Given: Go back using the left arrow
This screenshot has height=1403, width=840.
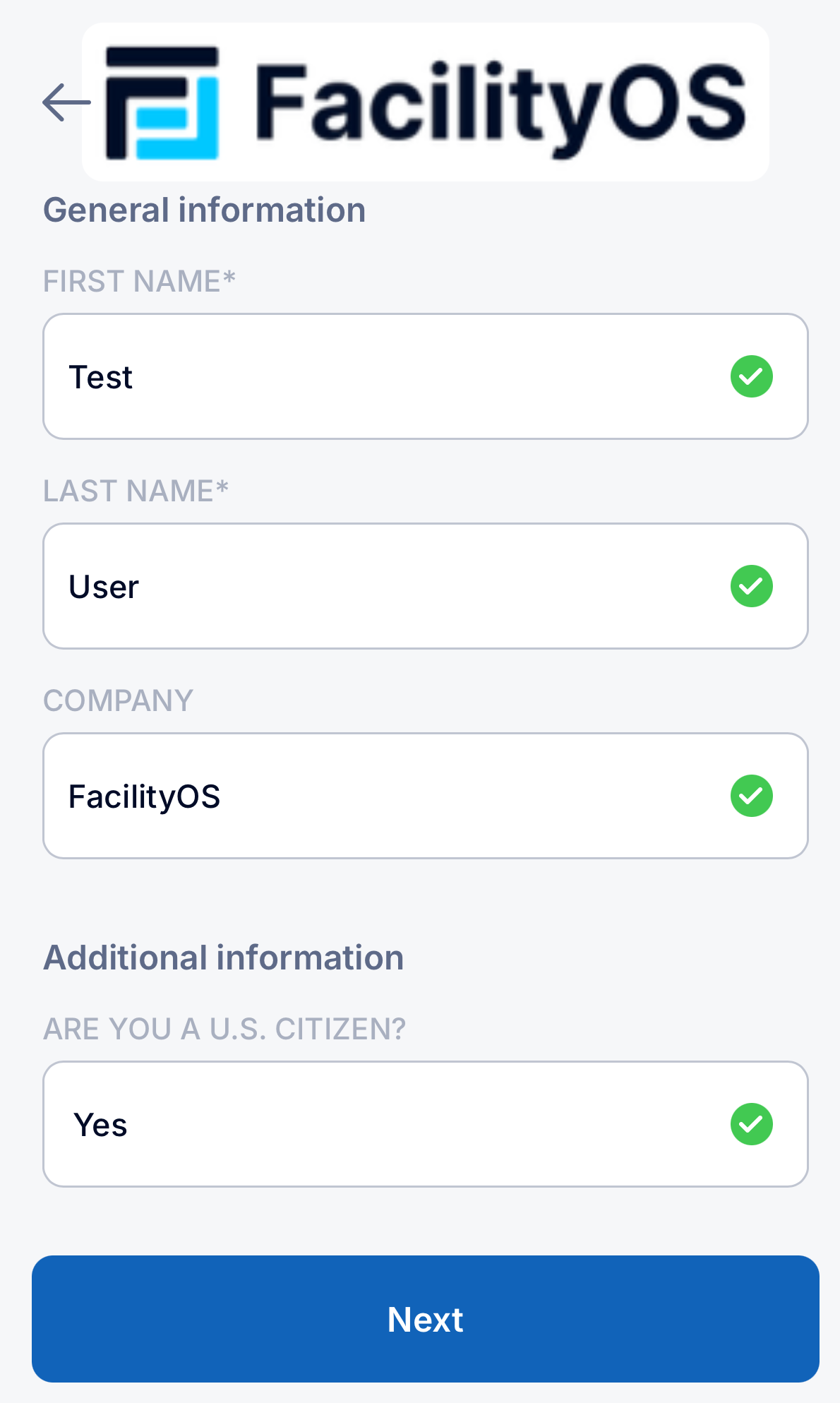Looking at the screenshot, I should pyautogui.click(x=66, y=102).
